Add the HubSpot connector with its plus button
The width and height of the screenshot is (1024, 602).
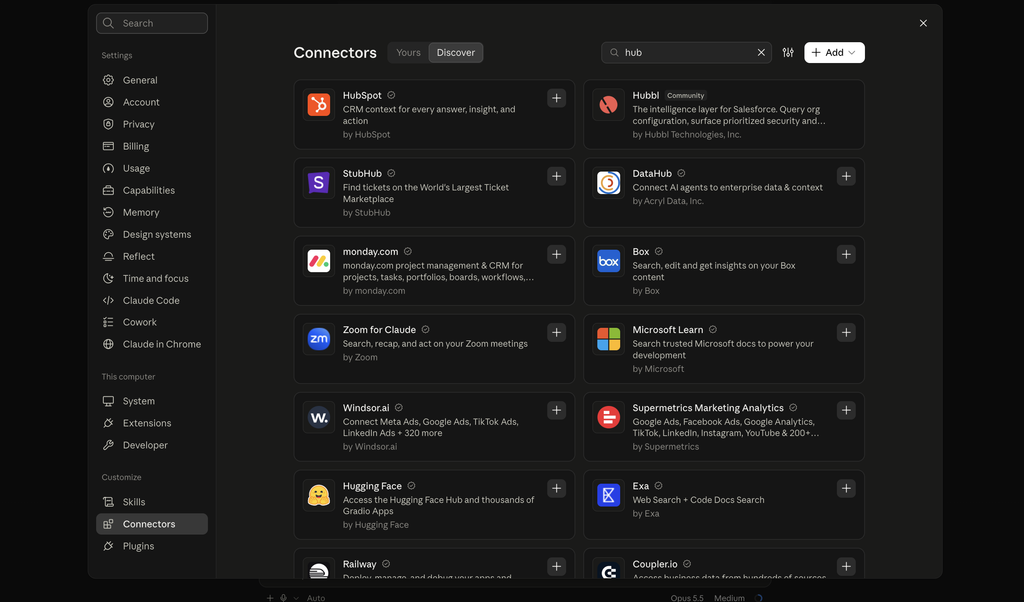tap(556, 98)
